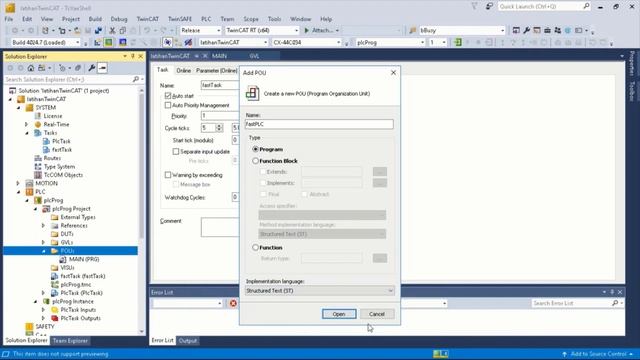640x360 pixels.
Task: Switch to the Output tab
Action: pos(188,340)
